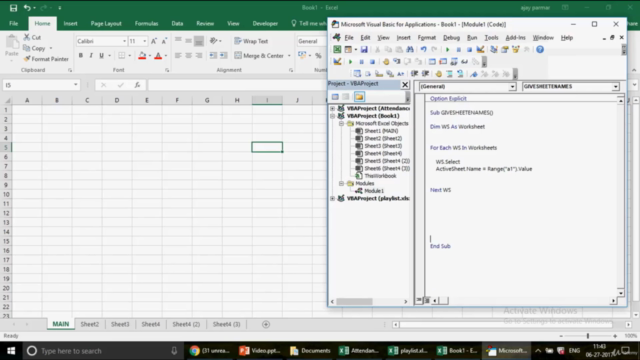Image resolution: width=640 pixels, height=360 pixels.
Task: Open Chrome from the Windows taskbar
Action: tap(210, 351)
